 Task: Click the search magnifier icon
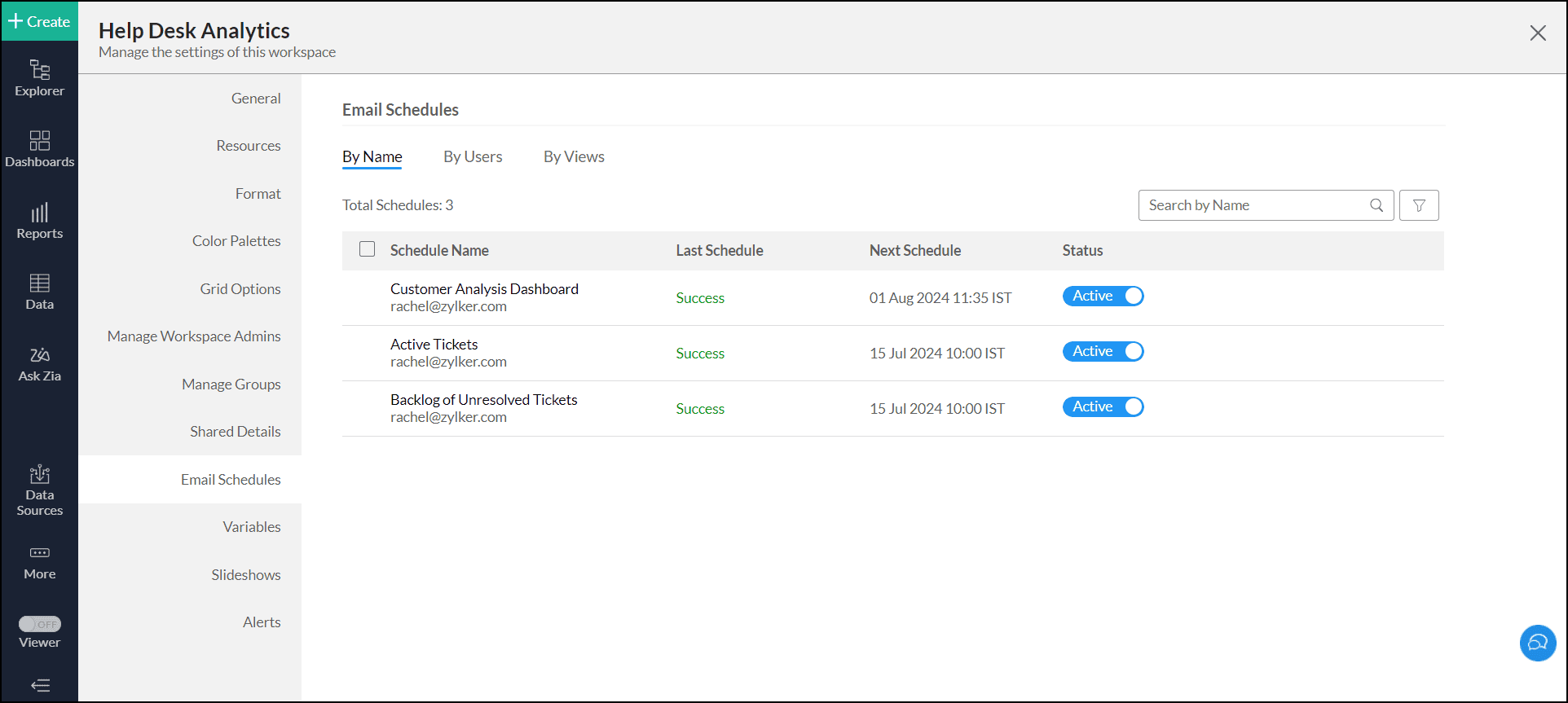(x=1376, y=205)
